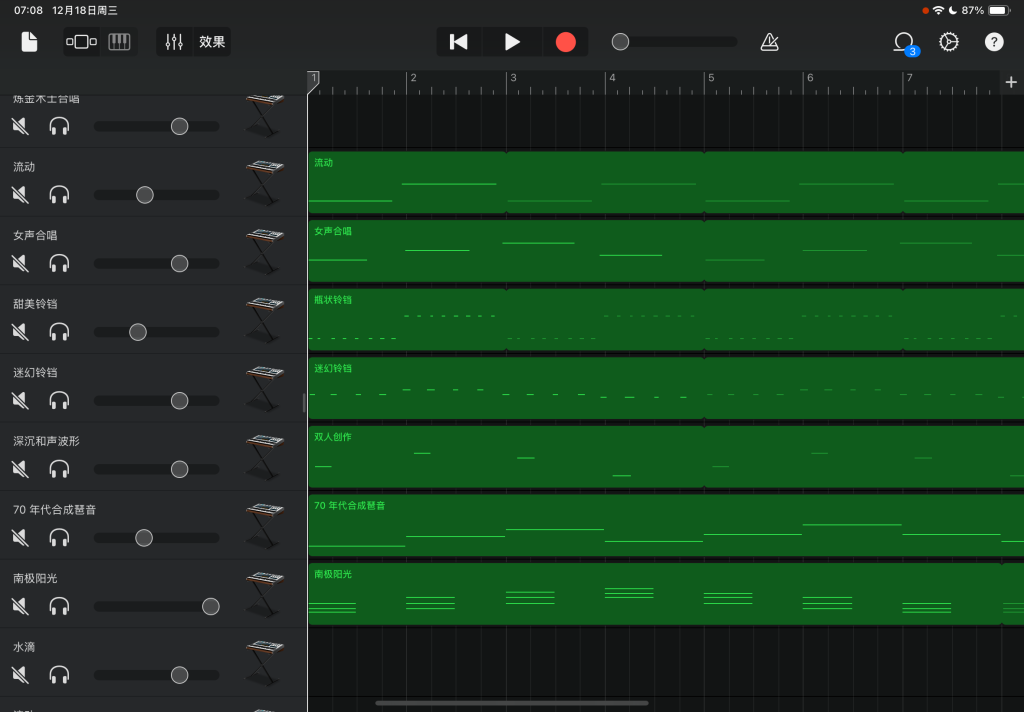Solo the 70 年代合成琶音 track

tap(59, 538)
